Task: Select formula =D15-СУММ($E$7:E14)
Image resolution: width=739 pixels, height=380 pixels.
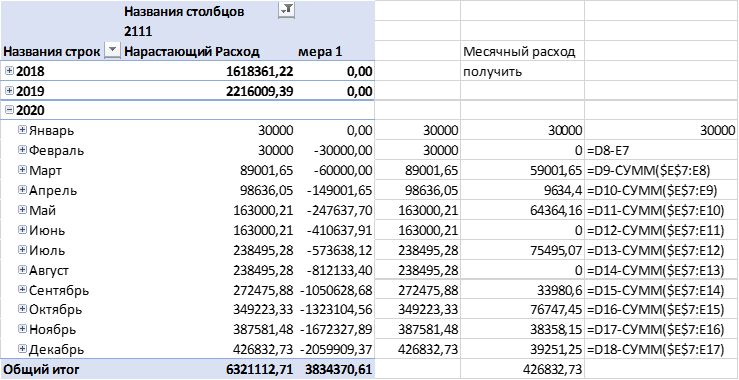Action: coord(656,291)
